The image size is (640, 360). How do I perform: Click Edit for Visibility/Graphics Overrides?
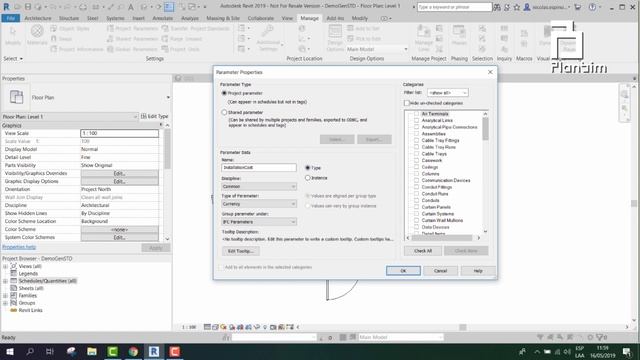(x=119, y=173)
